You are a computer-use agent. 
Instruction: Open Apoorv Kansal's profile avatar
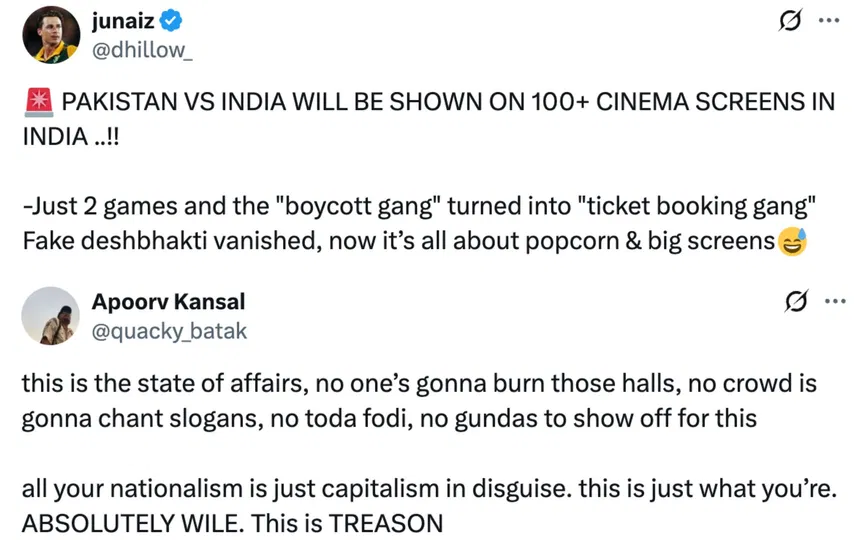click(50, 315)
